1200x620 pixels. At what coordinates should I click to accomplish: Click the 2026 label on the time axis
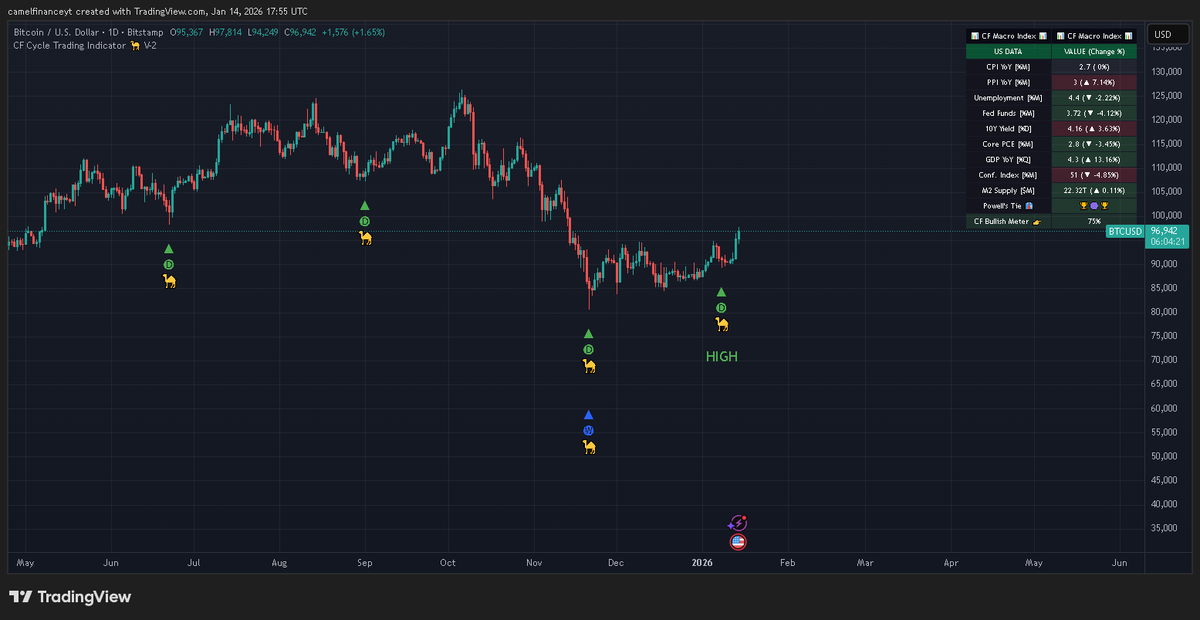coord(703,564)
